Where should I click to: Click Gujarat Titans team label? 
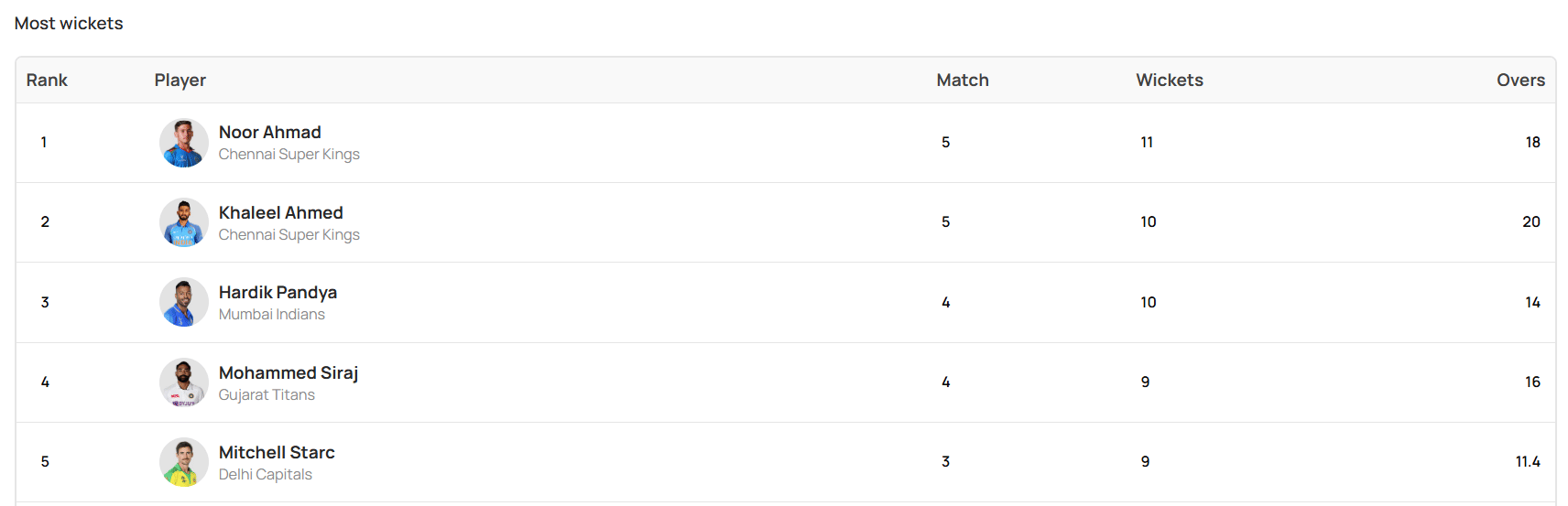click(267, 394)
